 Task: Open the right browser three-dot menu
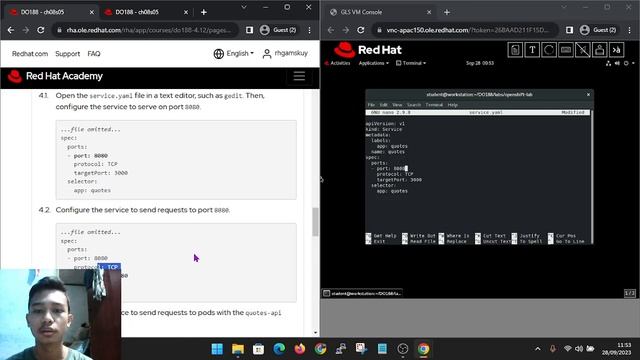(630, 30)
